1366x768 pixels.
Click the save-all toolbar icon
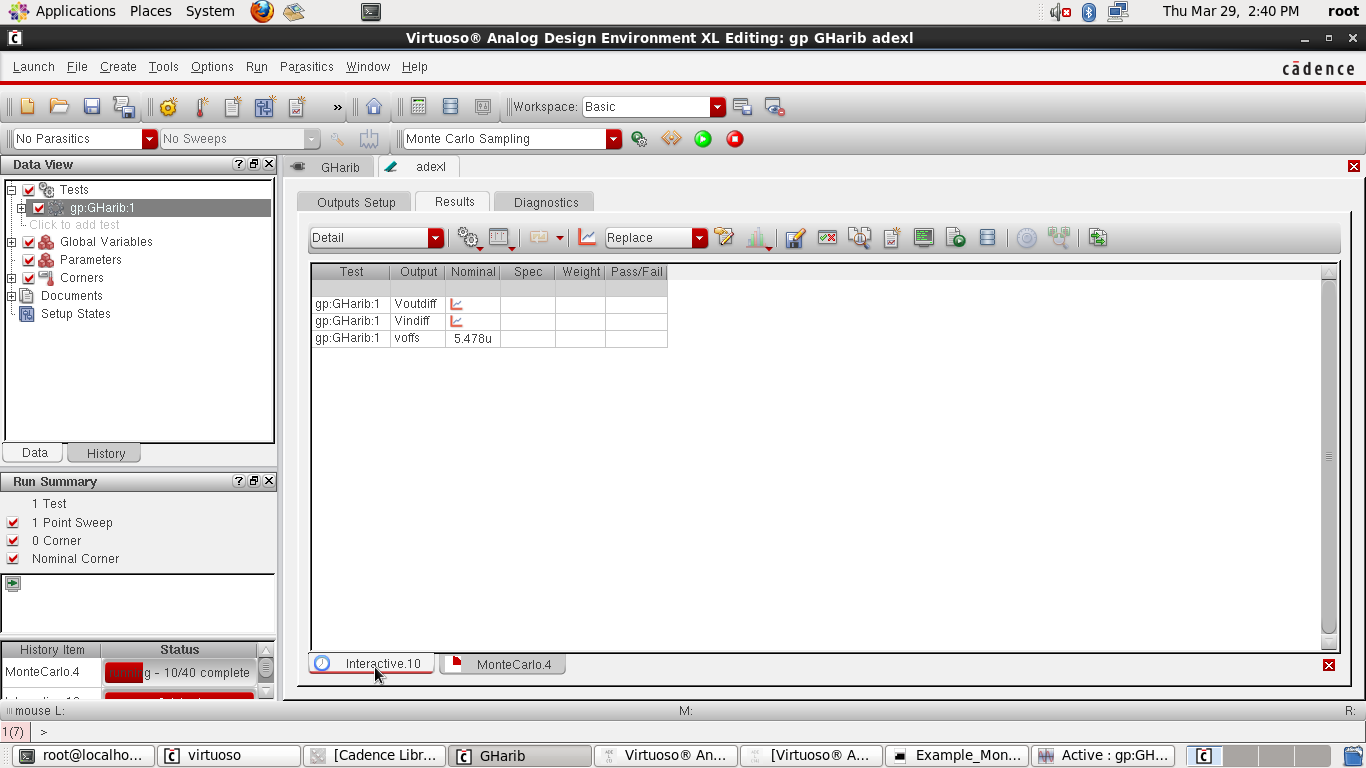pyautogui.click(x=124, y=107)
